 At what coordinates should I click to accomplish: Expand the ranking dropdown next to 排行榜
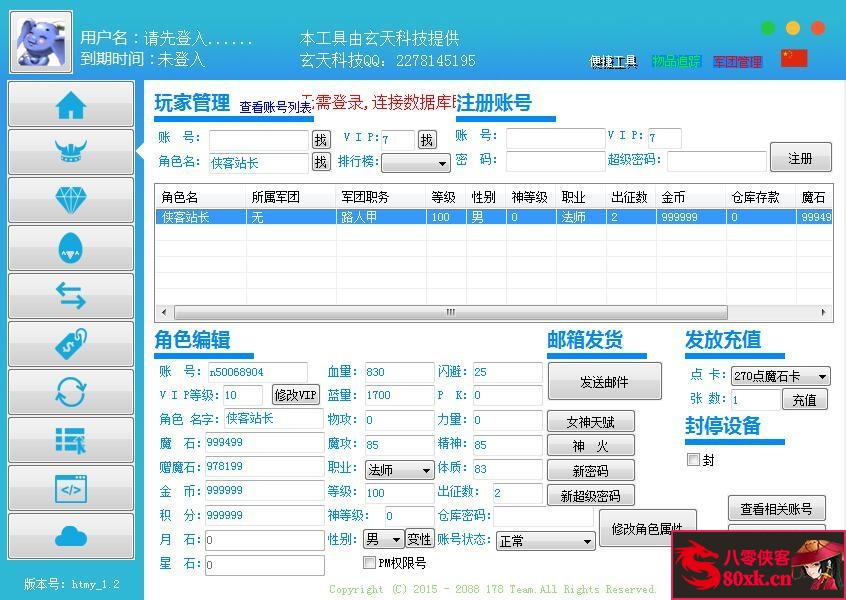point(415,163)
